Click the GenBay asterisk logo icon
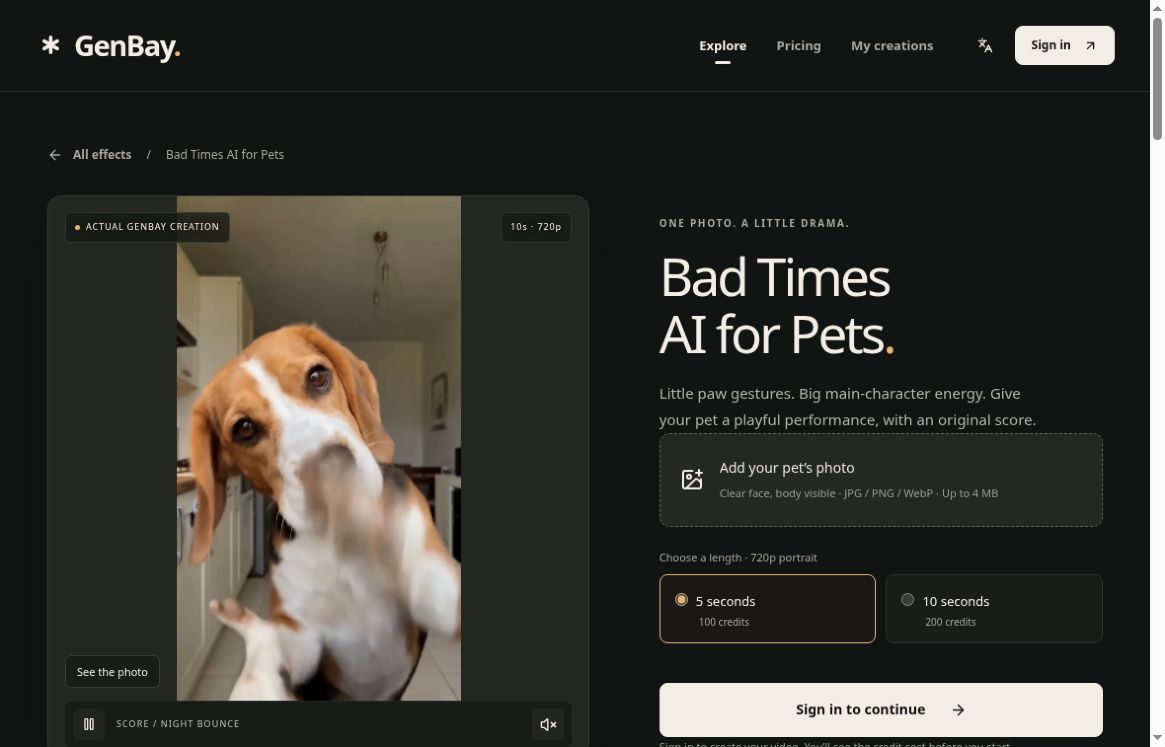Viewport: 1165px width, 747px height. [x=51, y=45]
